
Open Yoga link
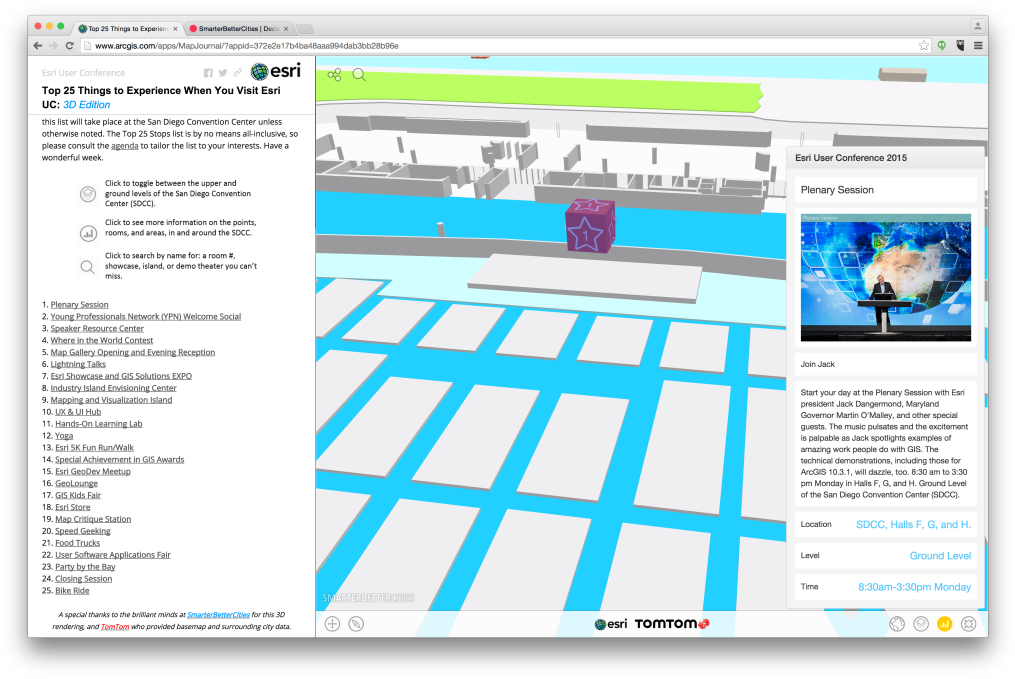64,436
